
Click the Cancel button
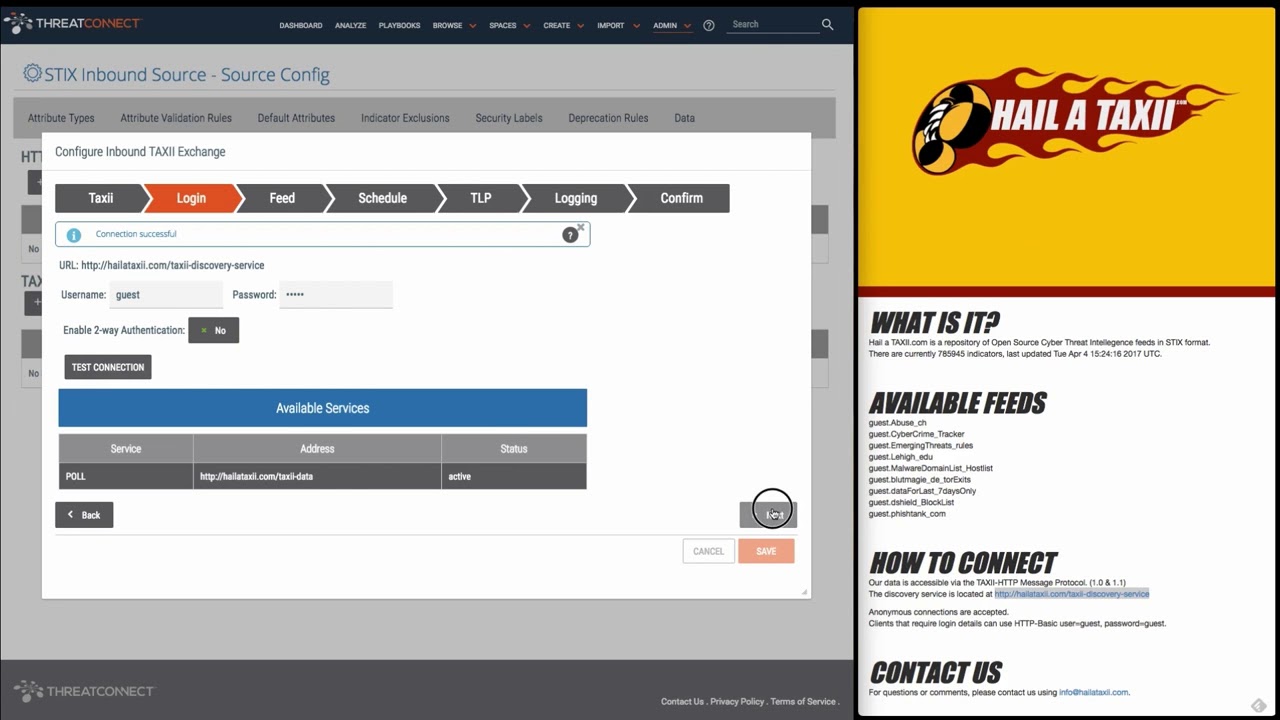[x=708, y=551]
